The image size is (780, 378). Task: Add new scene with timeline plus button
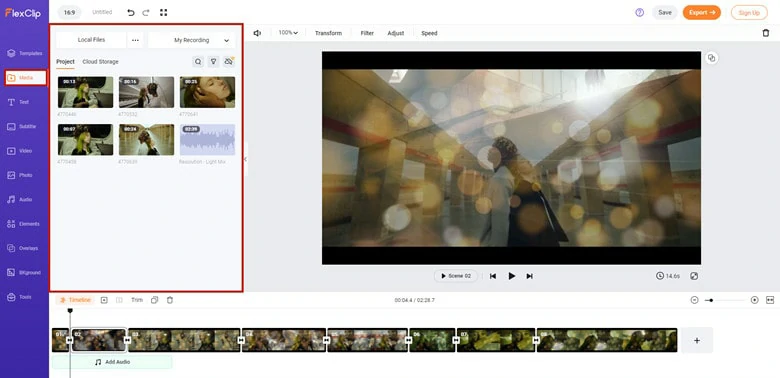697,340
